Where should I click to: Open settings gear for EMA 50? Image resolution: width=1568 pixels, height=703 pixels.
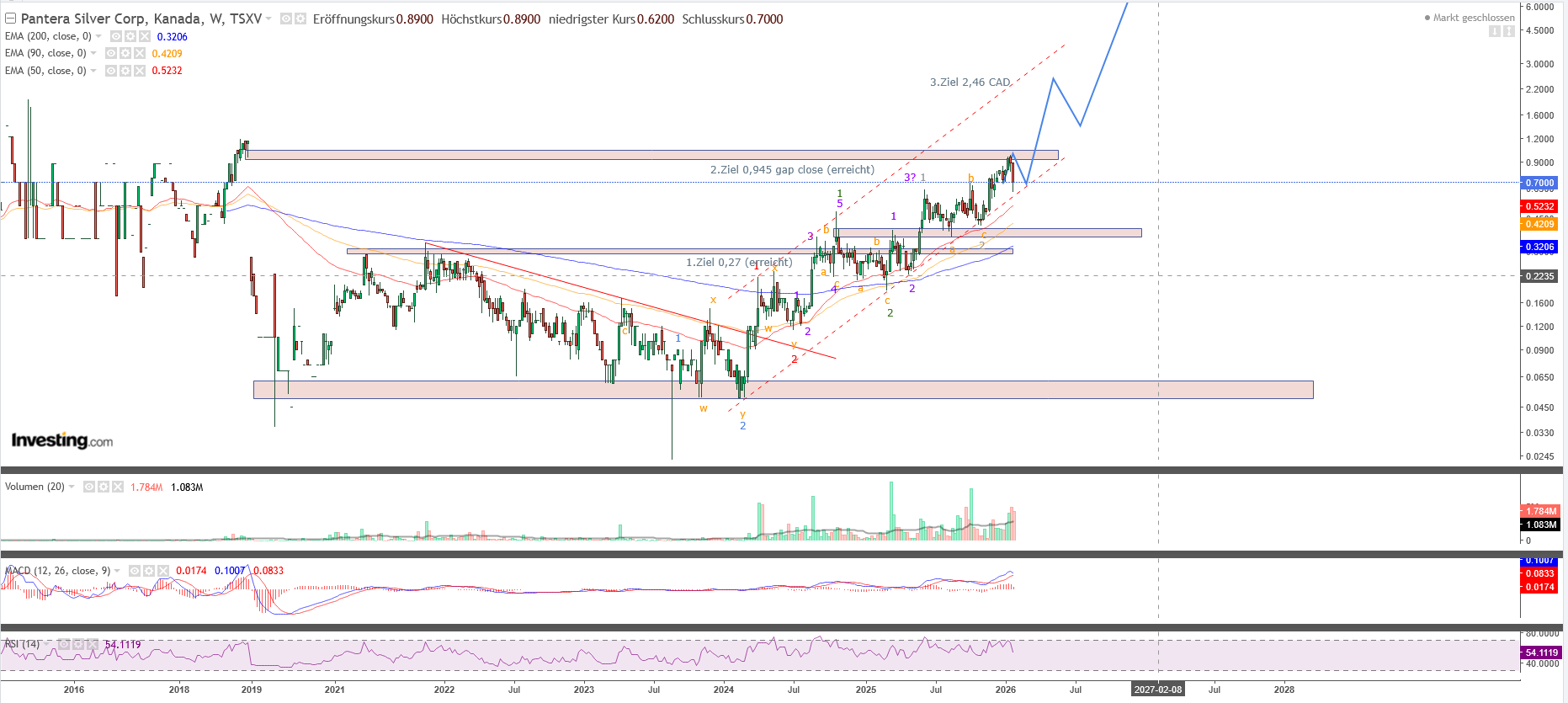(125, 71)
